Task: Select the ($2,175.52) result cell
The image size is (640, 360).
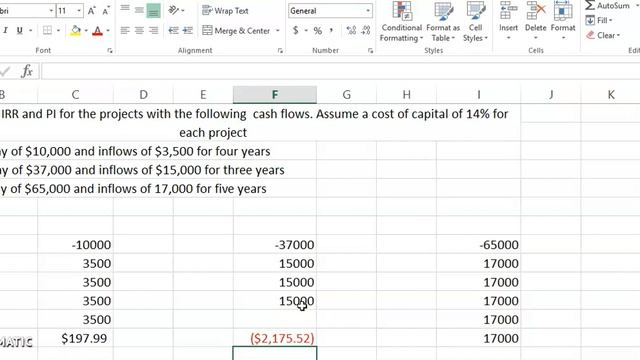Action: pos(275,338)
